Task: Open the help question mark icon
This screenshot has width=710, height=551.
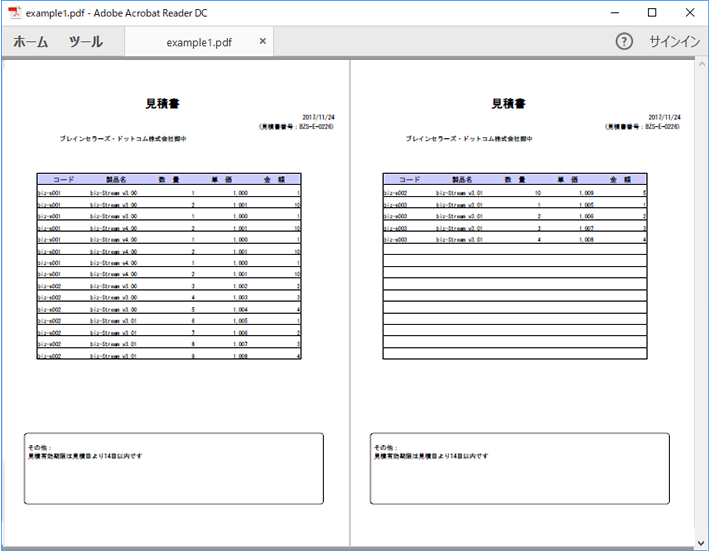Action: [624, 42]
